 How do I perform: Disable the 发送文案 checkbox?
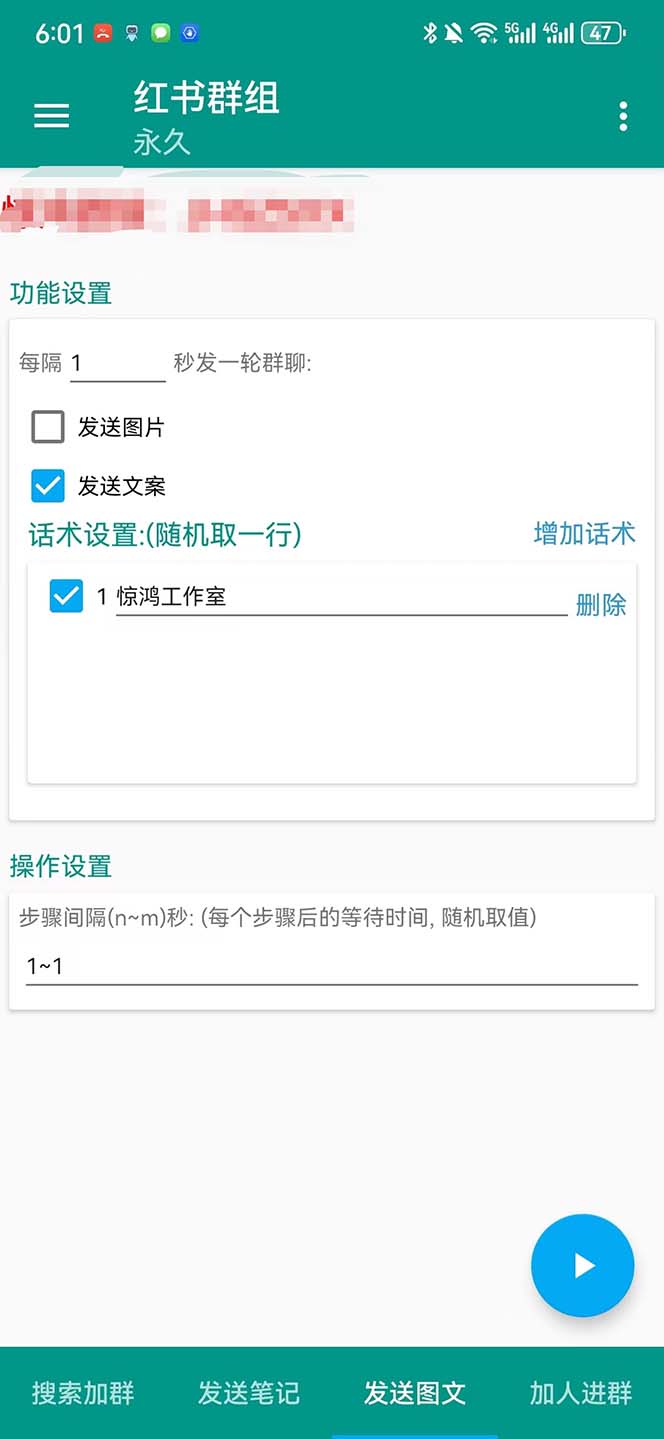point(47,486)
